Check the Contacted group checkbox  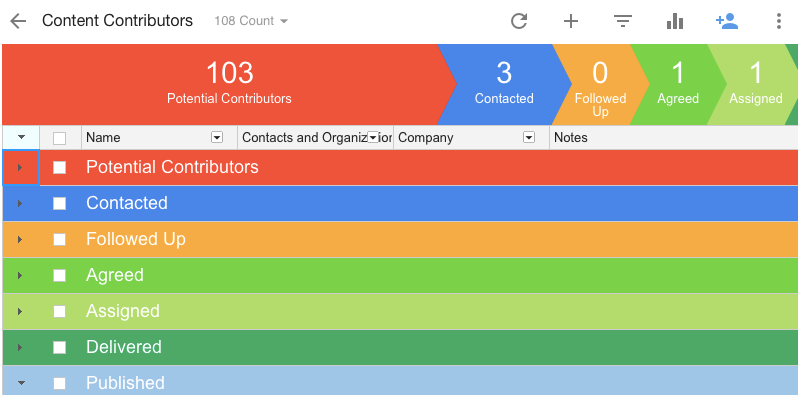[60, 204]
